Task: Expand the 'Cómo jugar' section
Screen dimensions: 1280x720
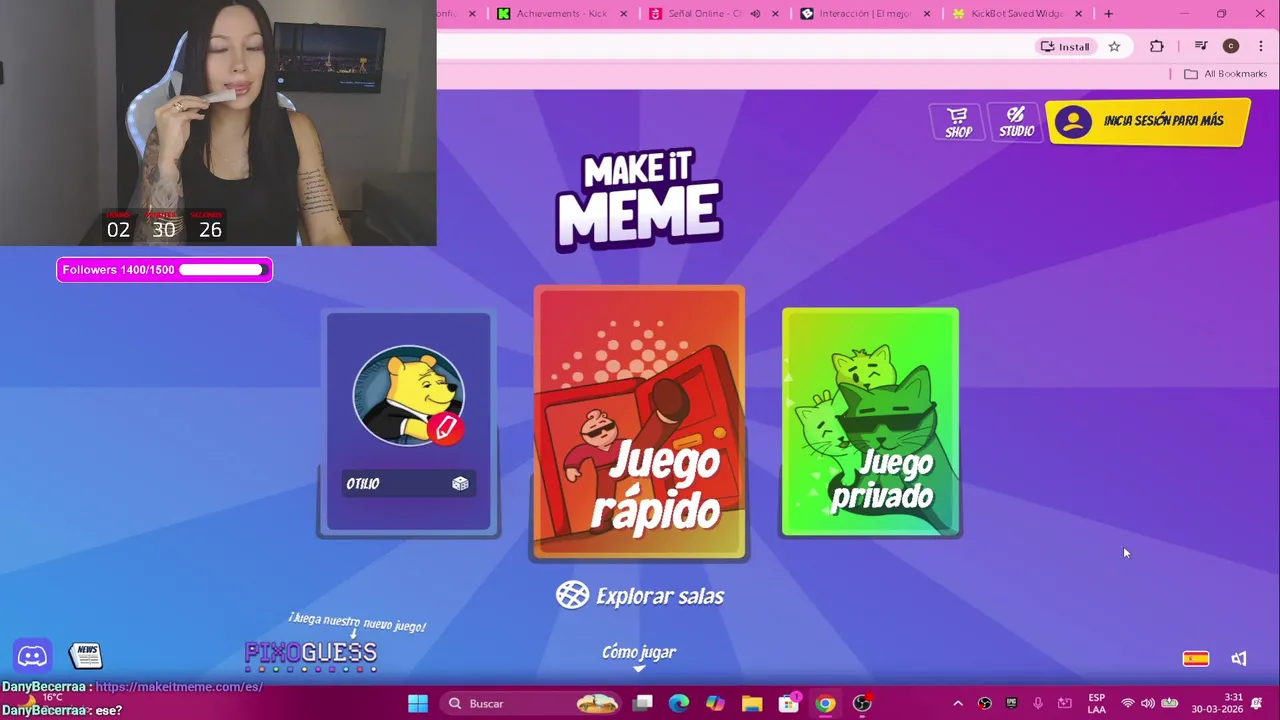Action: pos(639,654)
